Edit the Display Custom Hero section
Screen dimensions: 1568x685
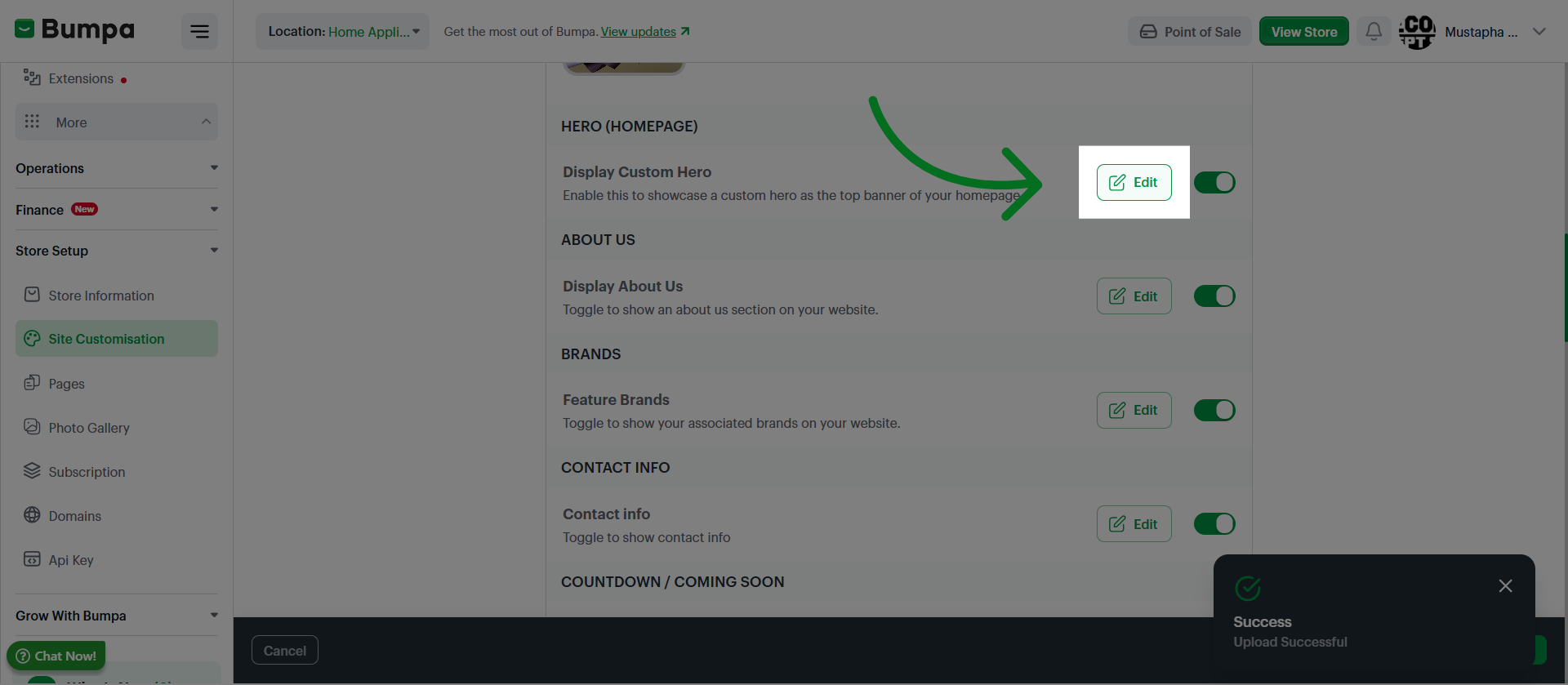[1134, 182]
